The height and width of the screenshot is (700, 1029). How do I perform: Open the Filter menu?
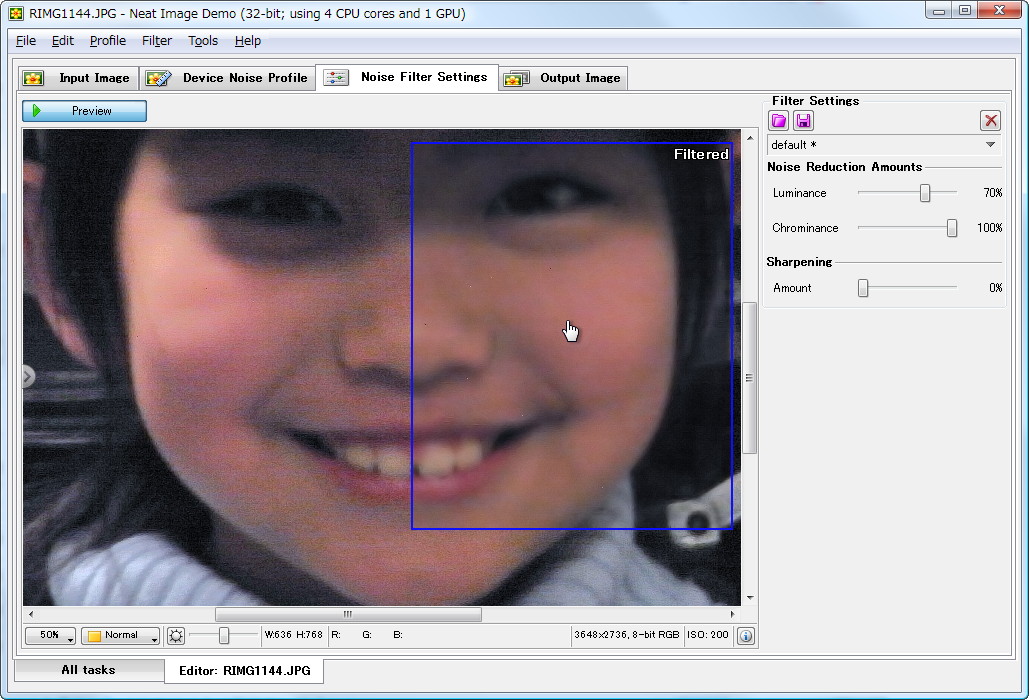pos(156,41)
